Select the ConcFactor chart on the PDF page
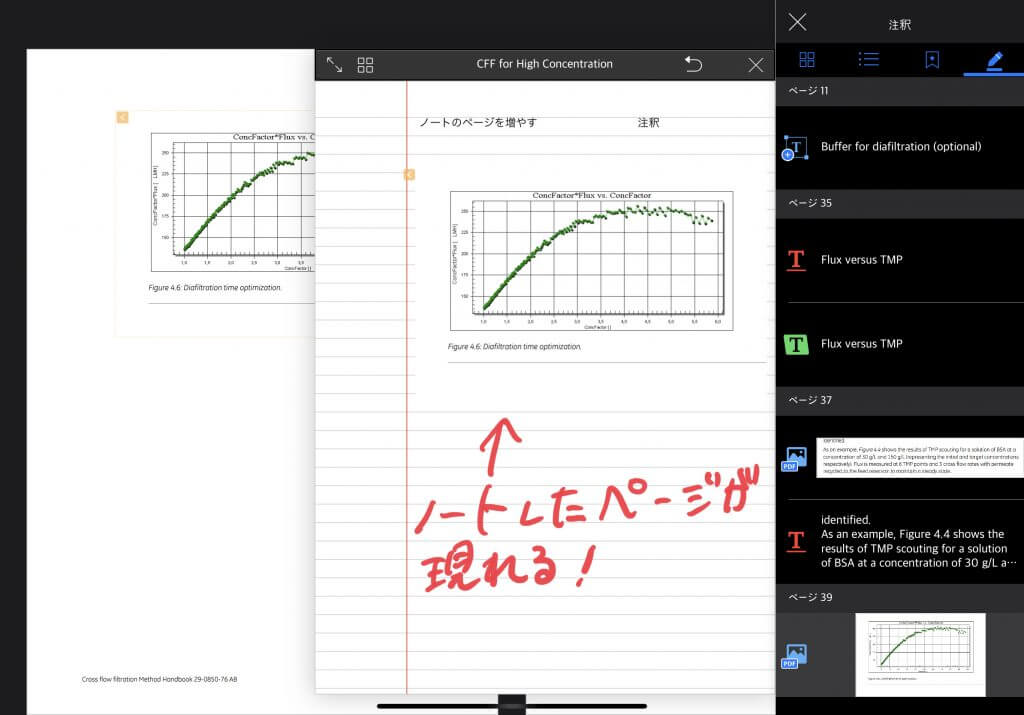 pyautogui.click(x=232, y=202)
